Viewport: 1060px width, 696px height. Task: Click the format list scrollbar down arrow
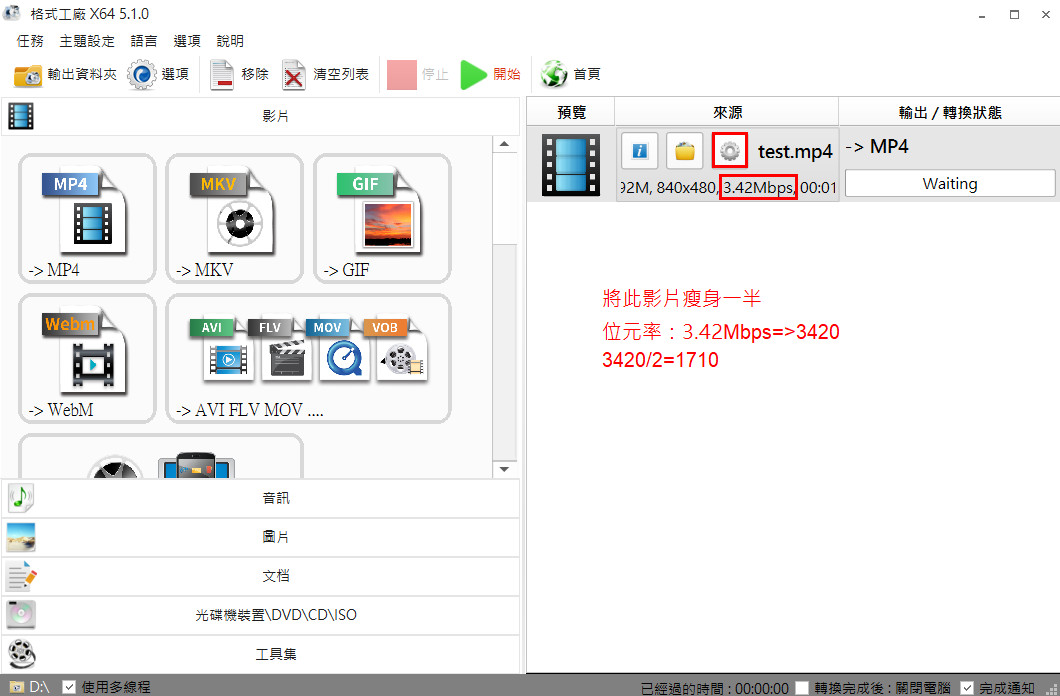[x=504, y=468]
